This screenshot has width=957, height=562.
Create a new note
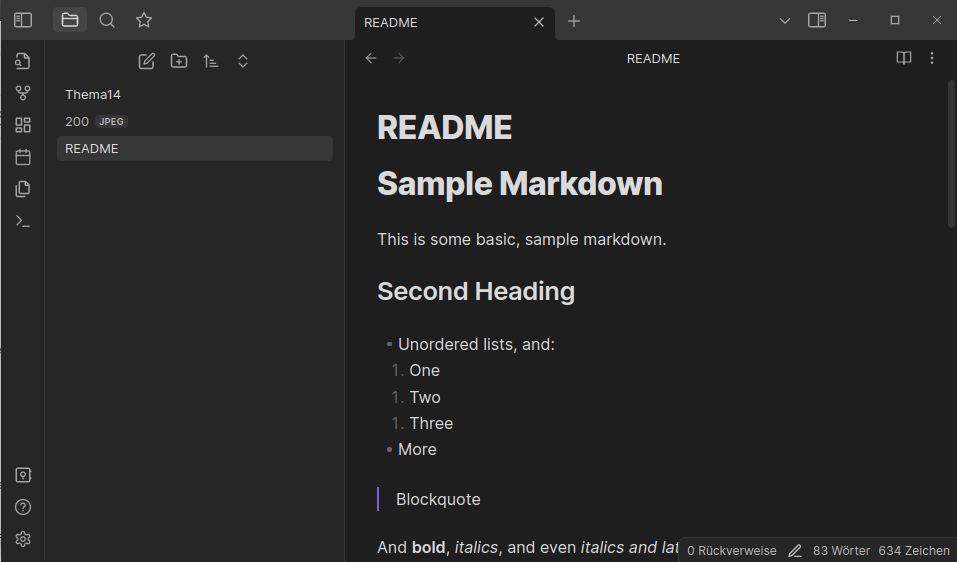click(147, 61)
